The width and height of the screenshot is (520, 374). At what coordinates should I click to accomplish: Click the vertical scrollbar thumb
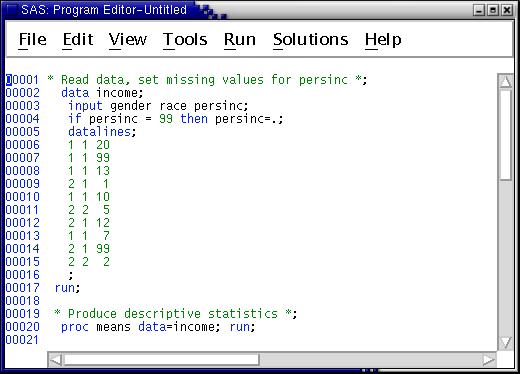tap(505, 135)
